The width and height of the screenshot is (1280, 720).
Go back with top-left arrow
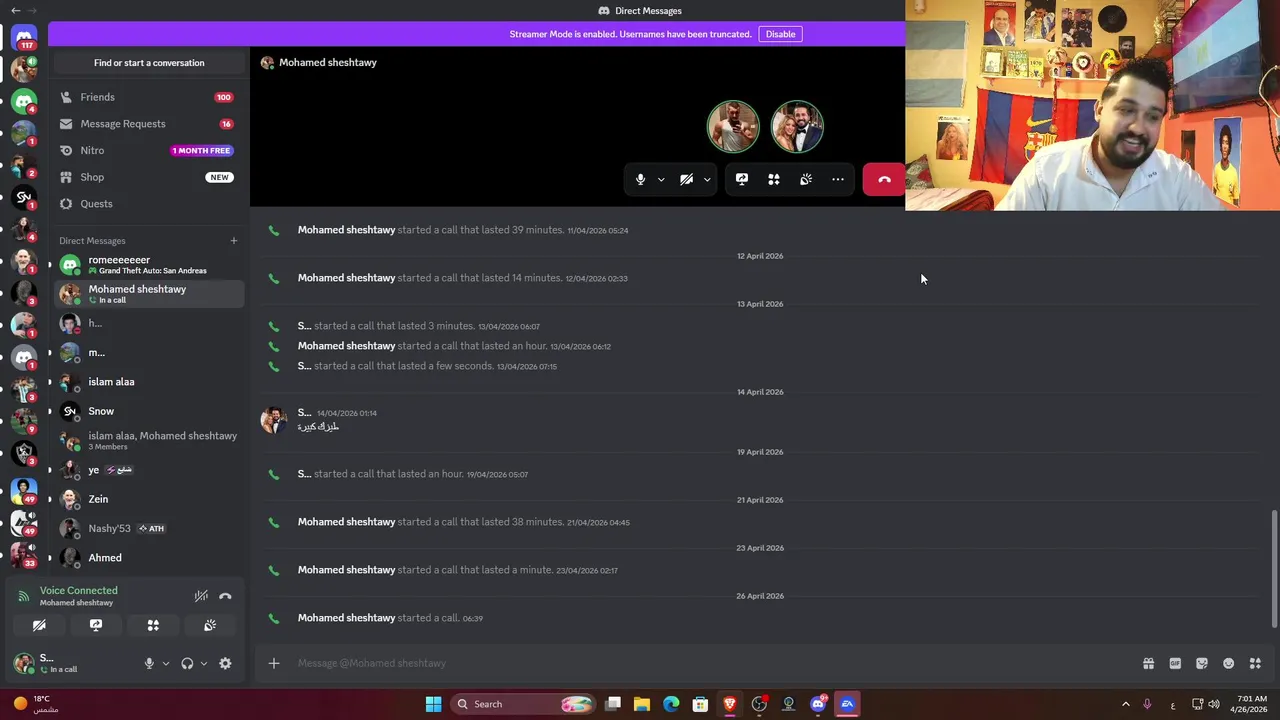[15, 10]
